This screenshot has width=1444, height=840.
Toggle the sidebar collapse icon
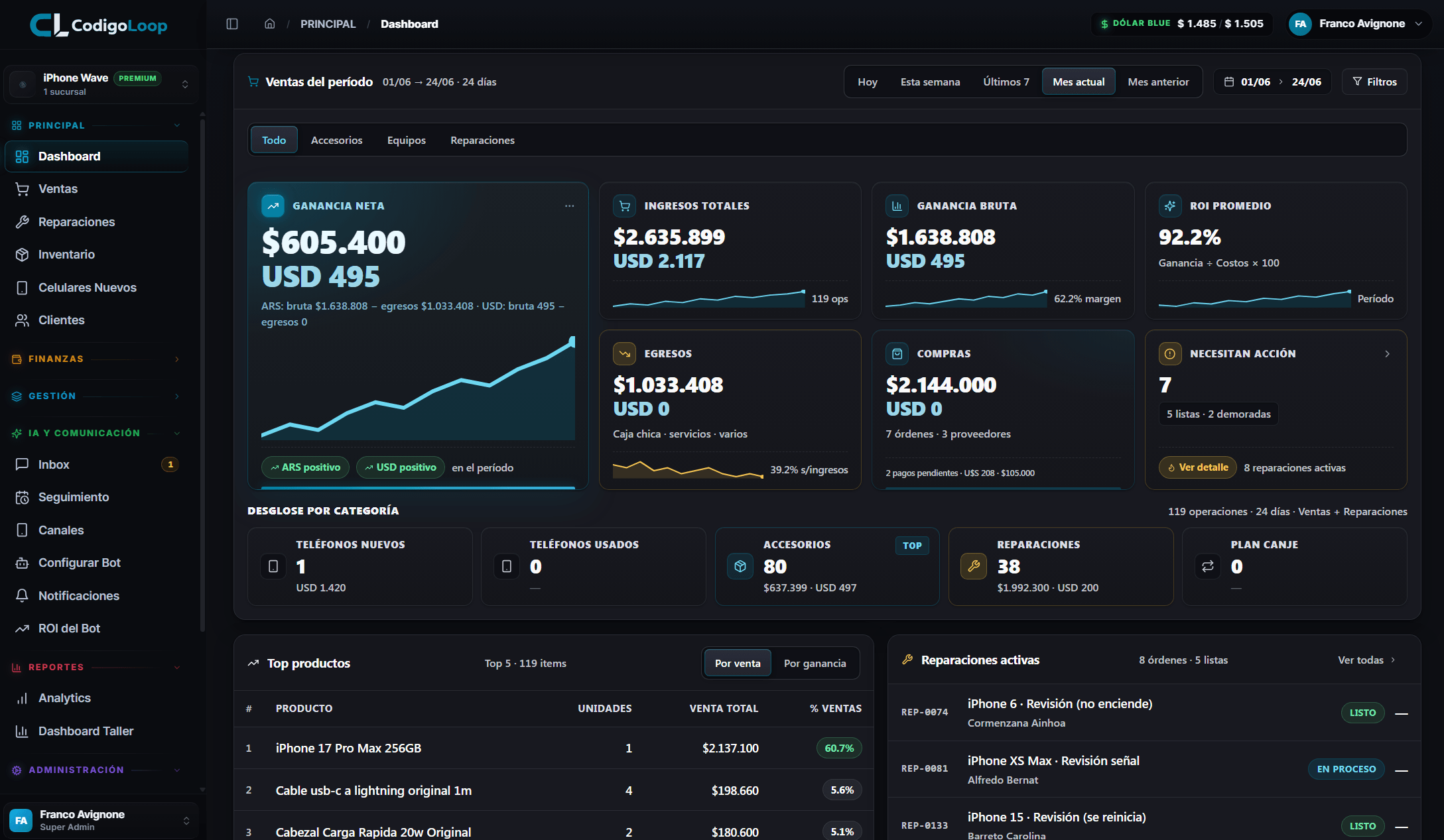(x=232, y=24)
